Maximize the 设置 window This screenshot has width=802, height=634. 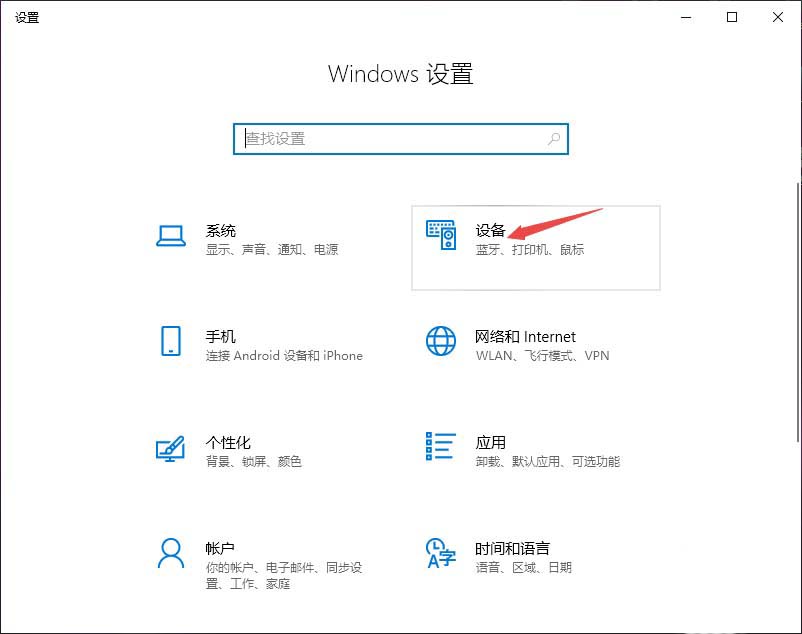[x=732, y=17]
